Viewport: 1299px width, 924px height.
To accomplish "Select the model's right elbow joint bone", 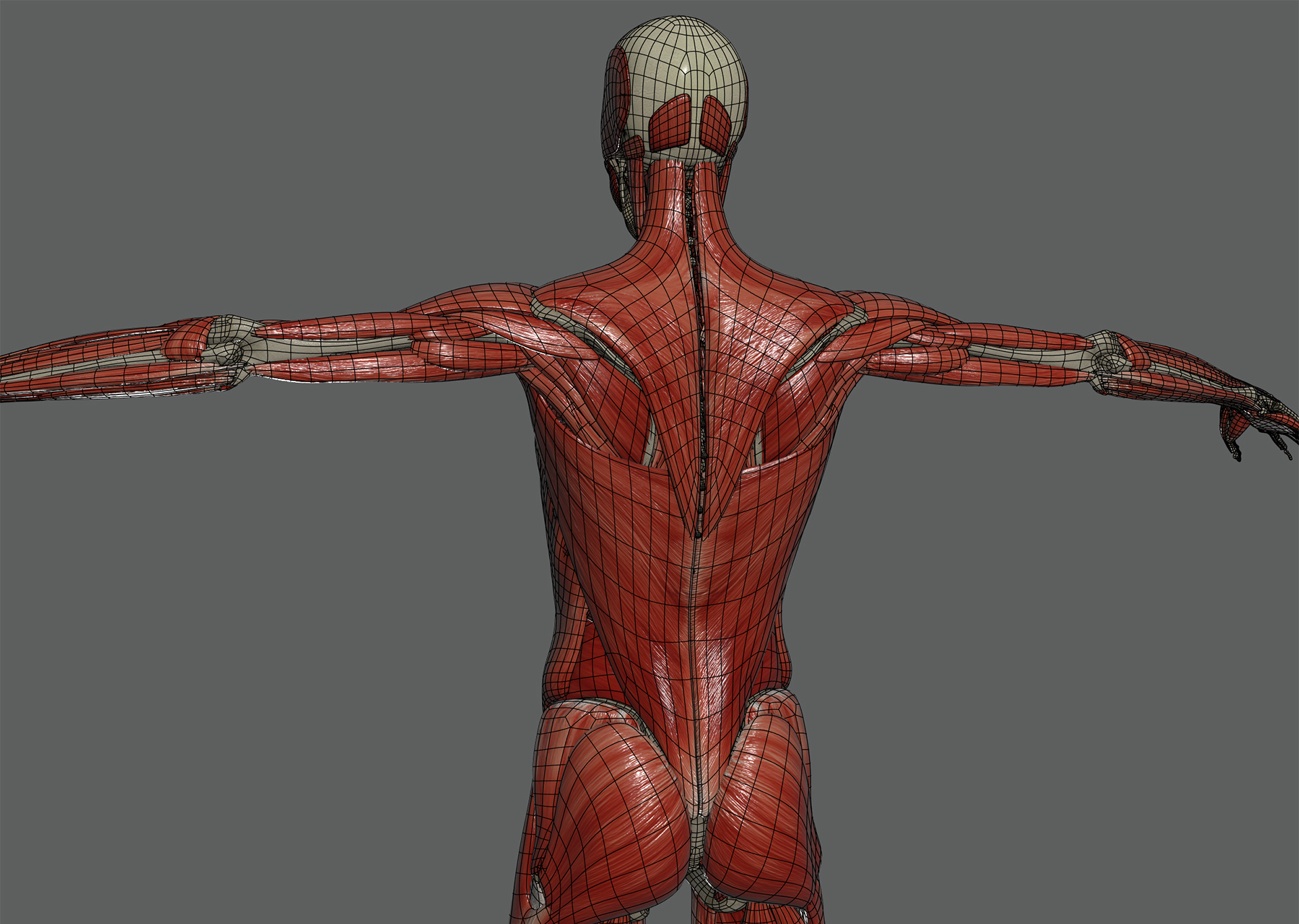I will (x=1108, y=360).
